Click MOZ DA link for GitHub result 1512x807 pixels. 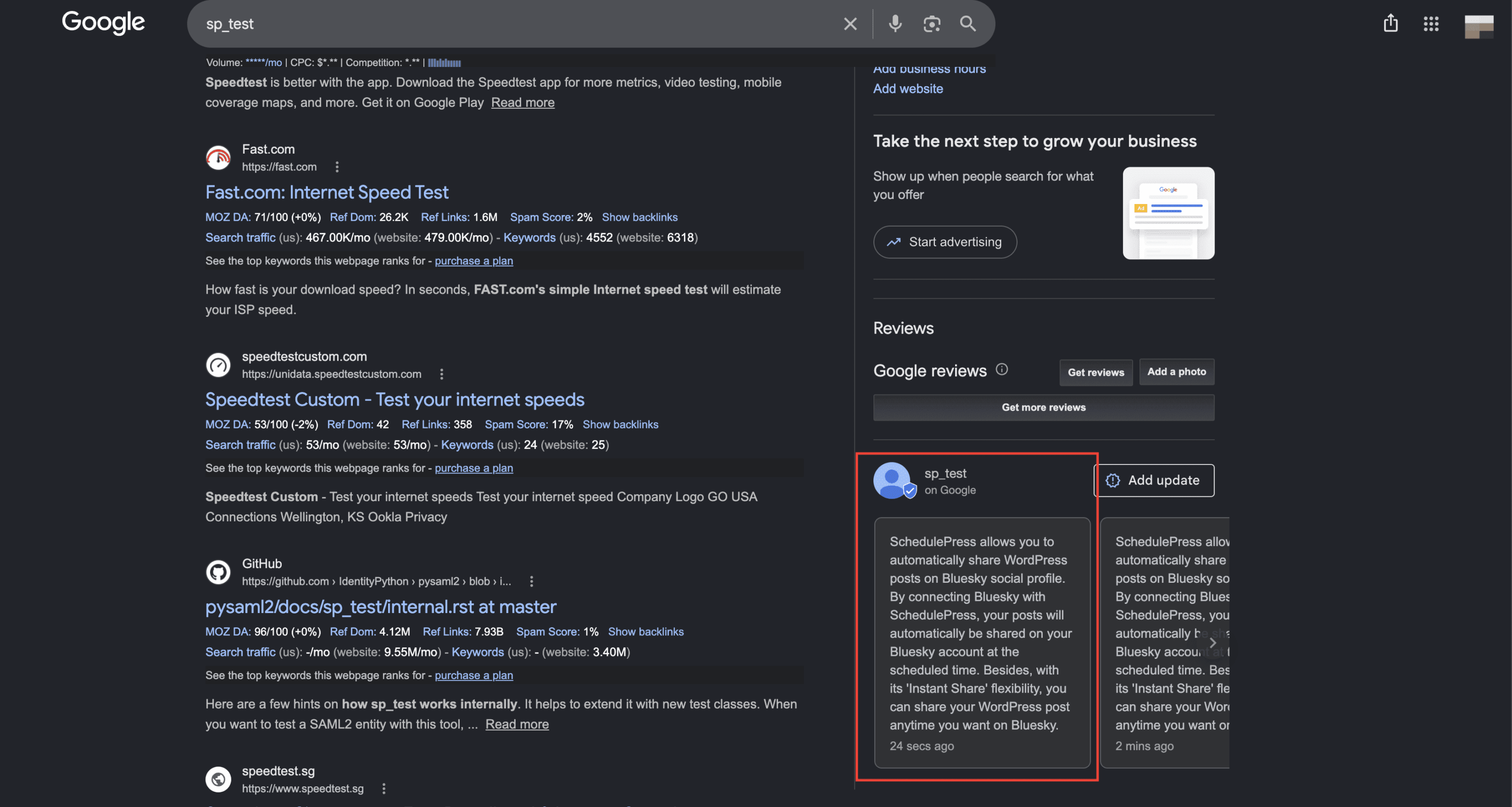pos(228,632)
